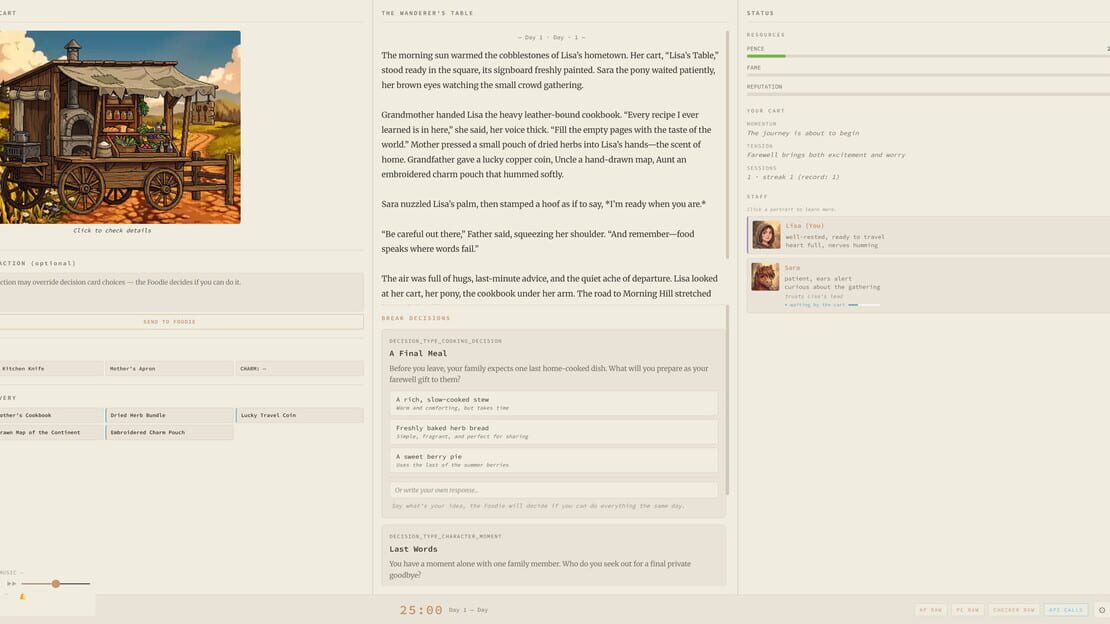Choose the sweet berry pie option

point(554,460)
